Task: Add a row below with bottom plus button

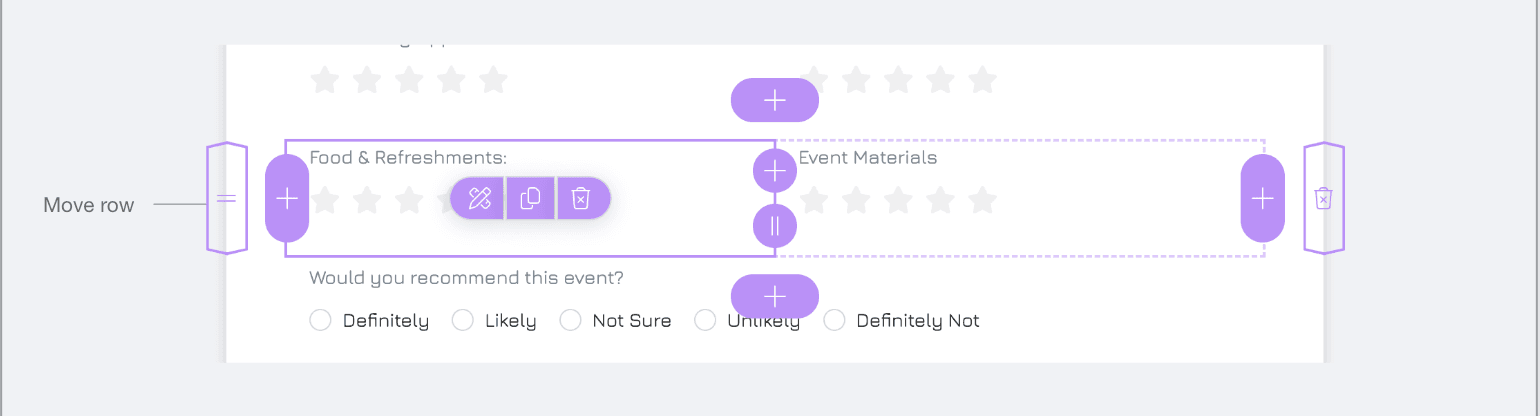Action: click(x=775, y=296)
